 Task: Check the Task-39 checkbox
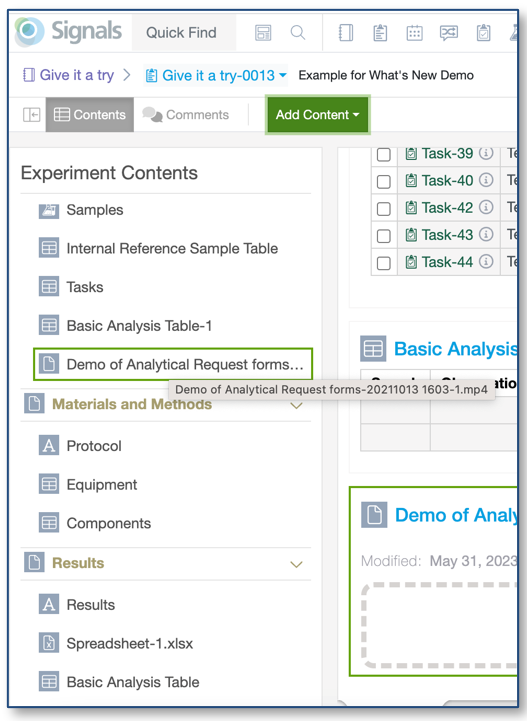tap(384, 154)
